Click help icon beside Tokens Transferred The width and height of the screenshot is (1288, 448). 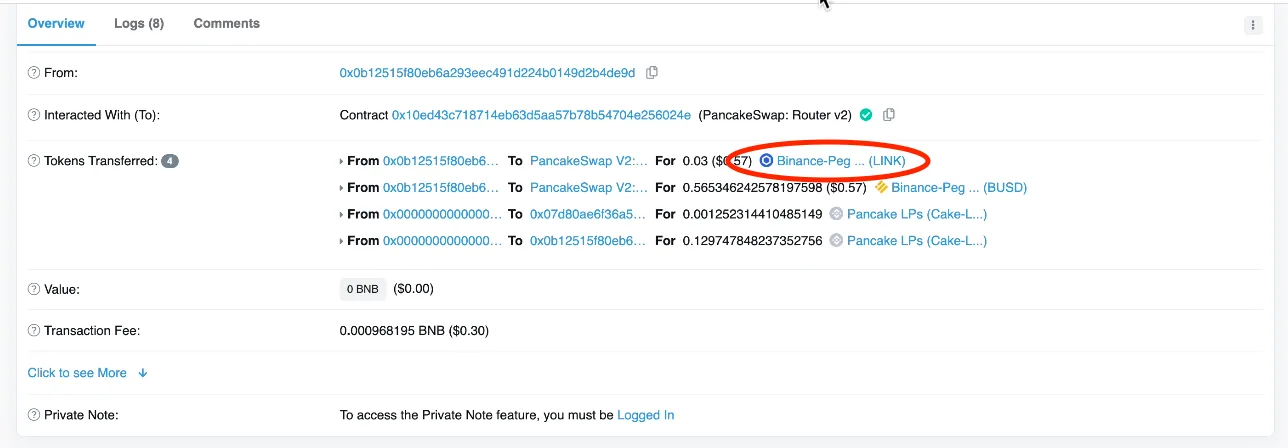point(34,161)
